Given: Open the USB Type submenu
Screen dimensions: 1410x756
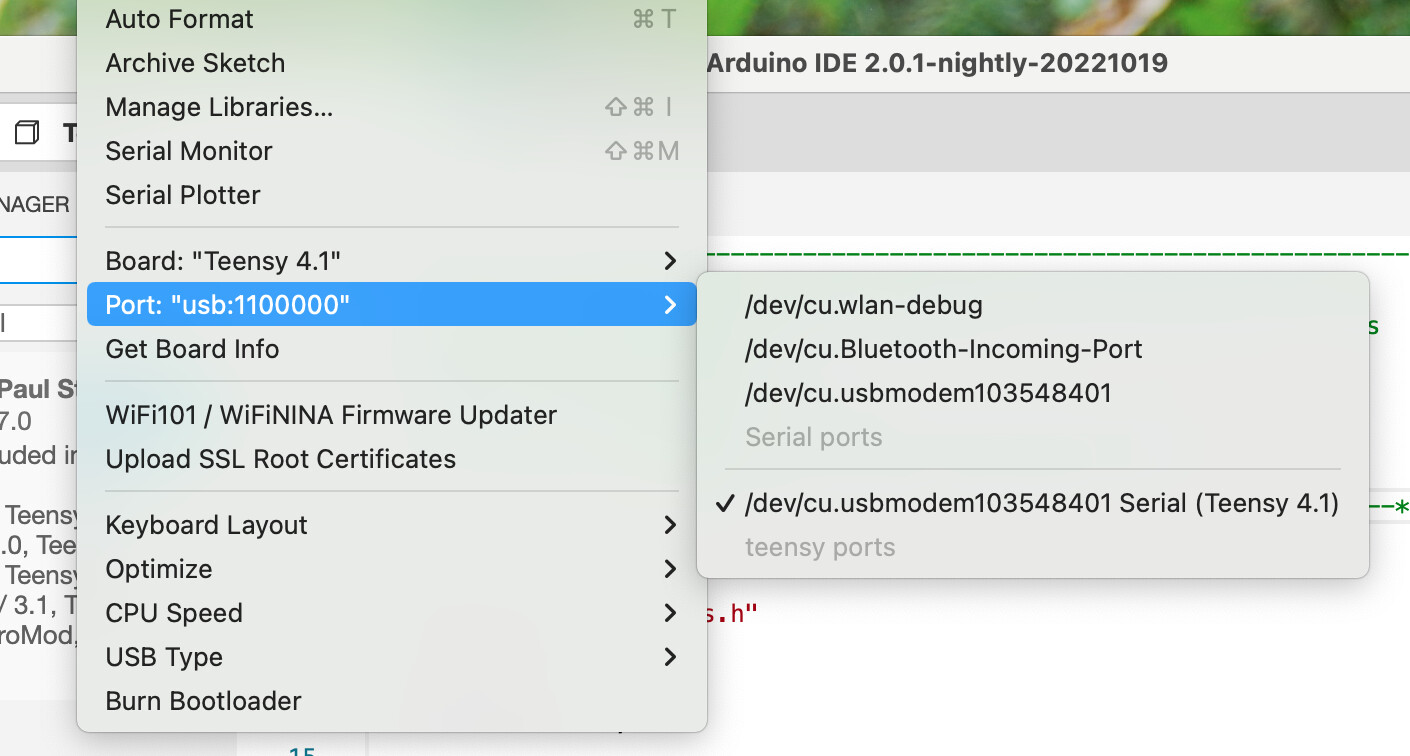Looking at the screenshot, I should point(164,657).
